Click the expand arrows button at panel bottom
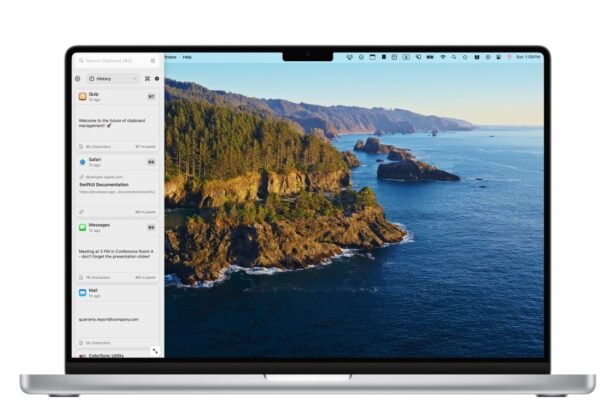This screenshot has height=410, width=615. tap(156, 351)
